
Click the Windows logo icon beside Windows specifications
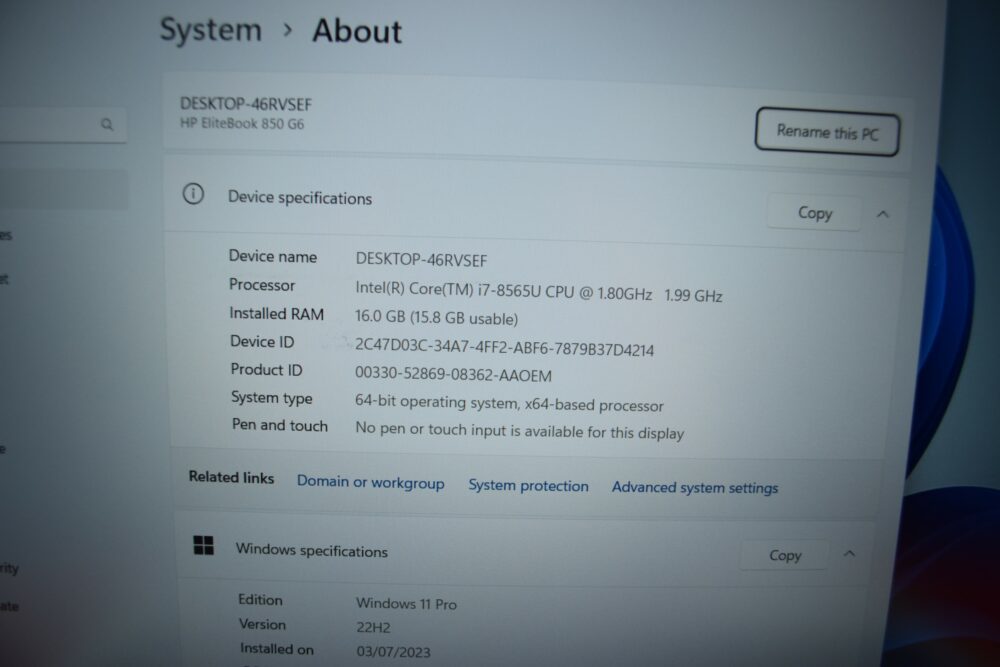tap(203, 545)
